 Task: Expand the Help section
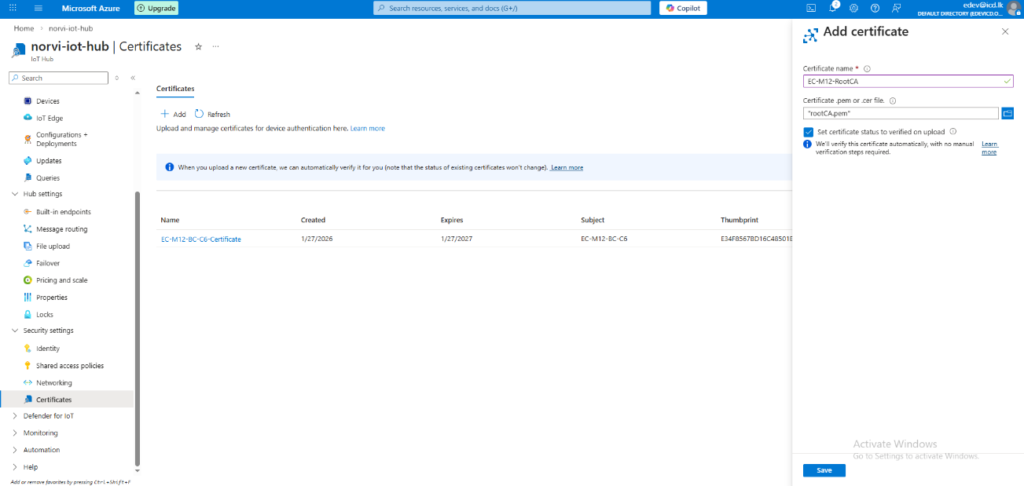pos(15,467)
